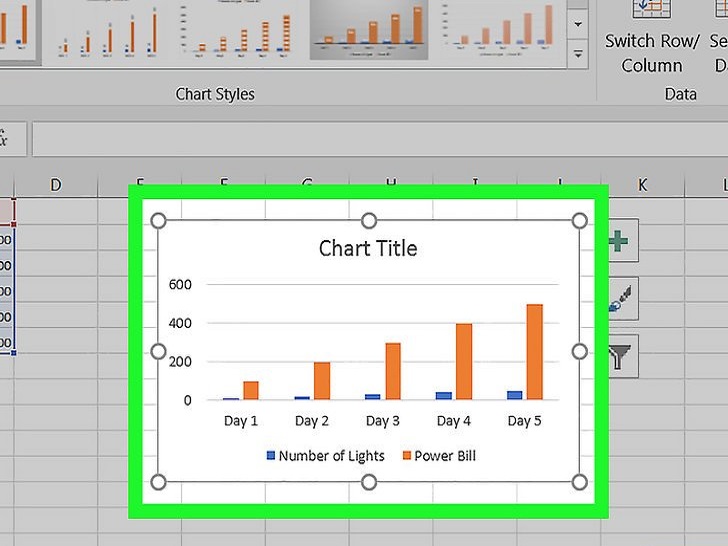Expand the Chart Styles gallery more arrow
Screen dimensions: 728x546
click(x=578, y=54)
